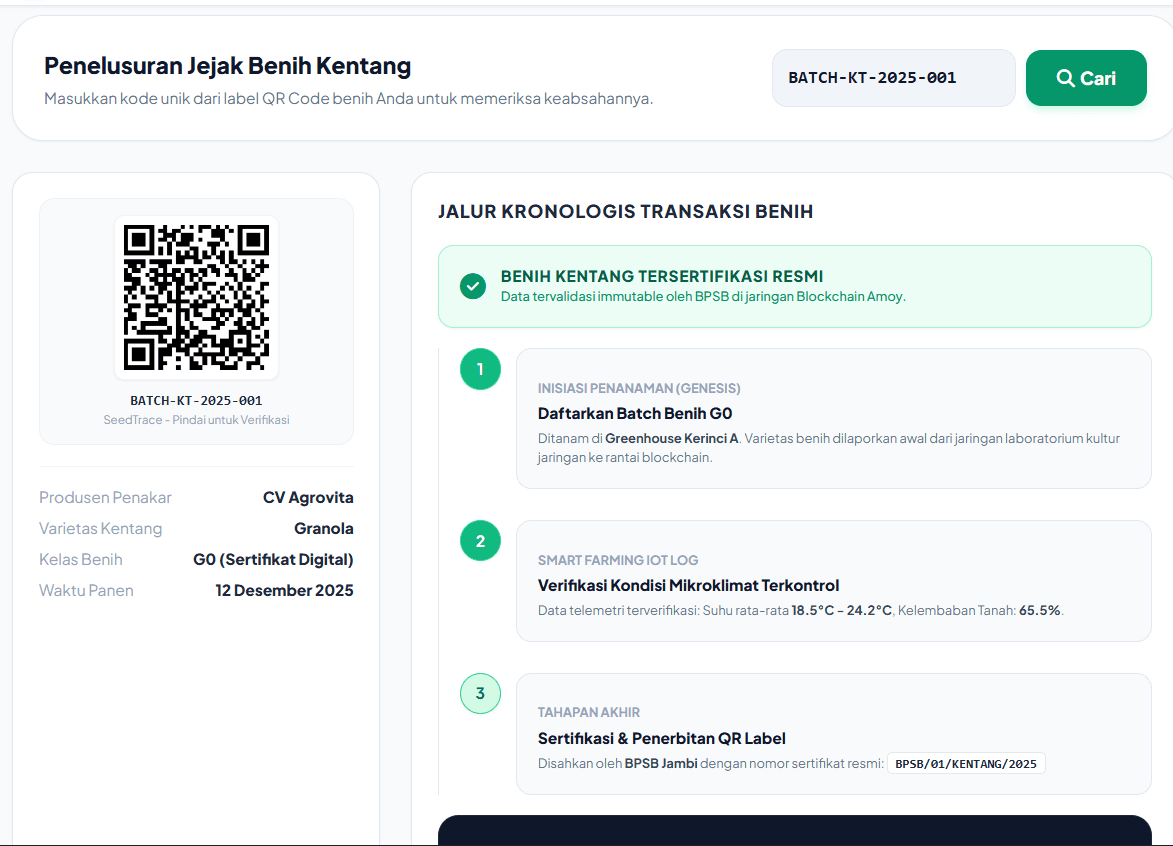Focus the batch code search input field
Image resolution: width=1173 pixels, height=846 pixels.
[893, 78]
